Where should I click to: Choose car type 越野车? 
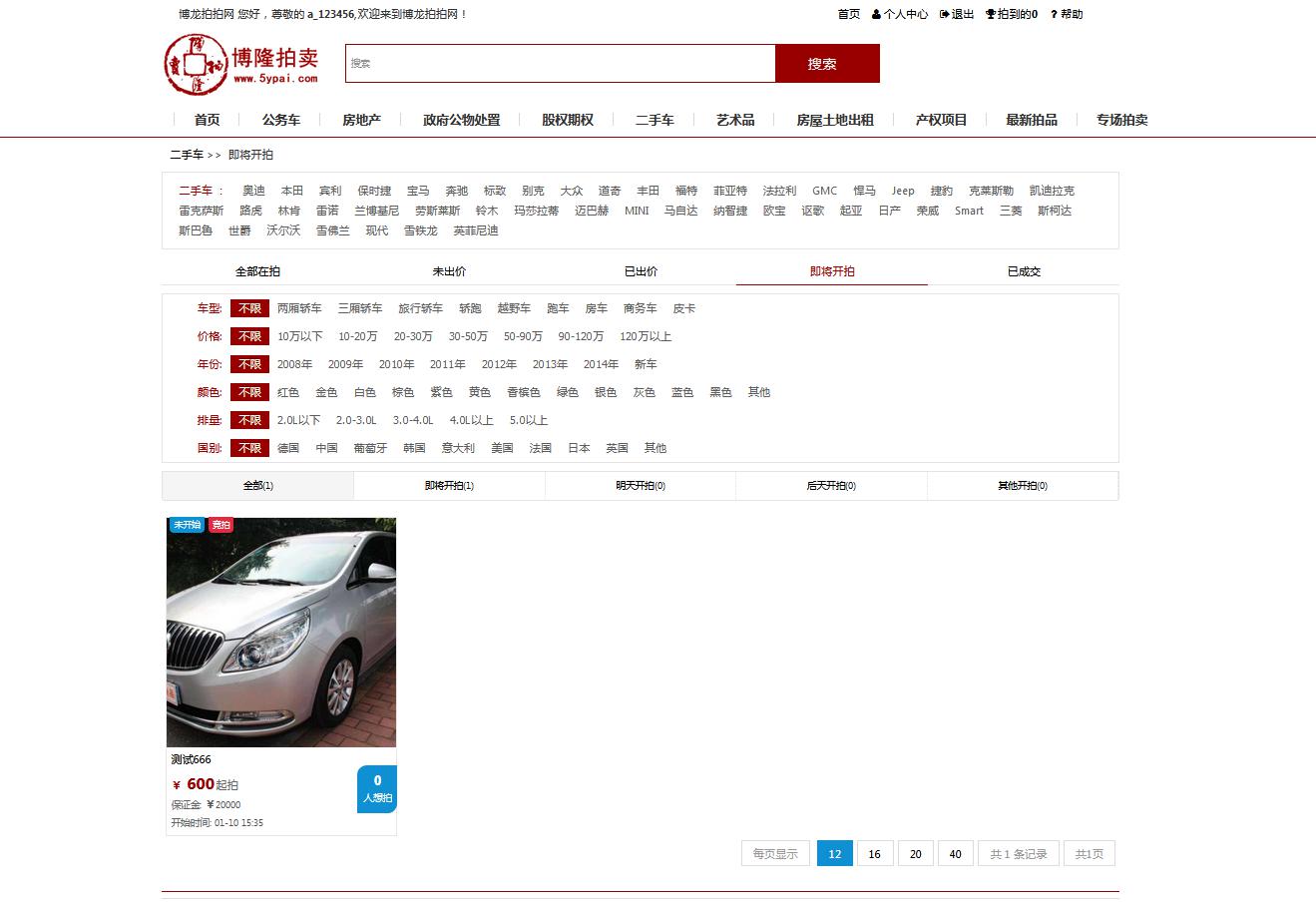514,308
